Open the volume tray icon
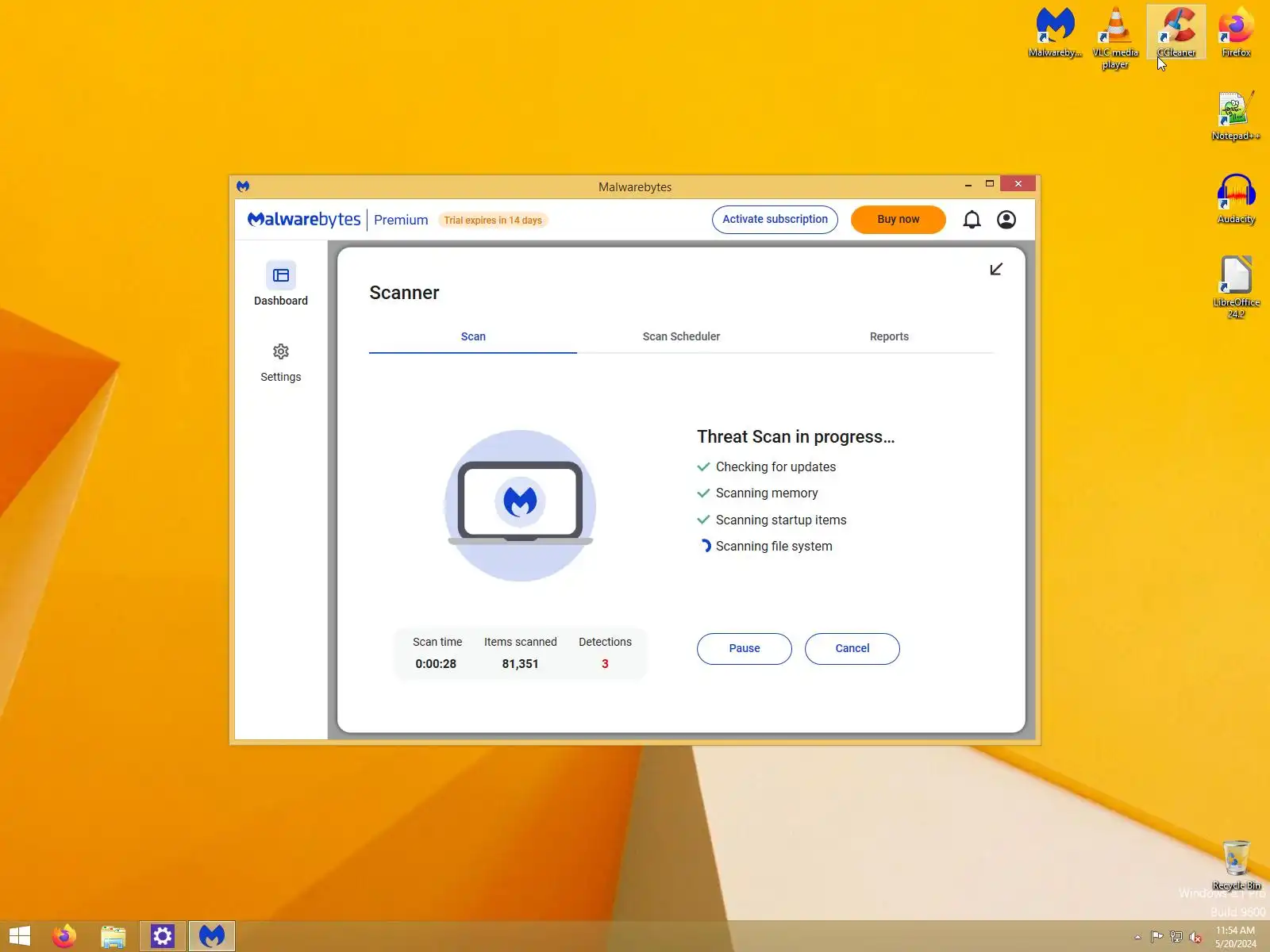 1195,937
